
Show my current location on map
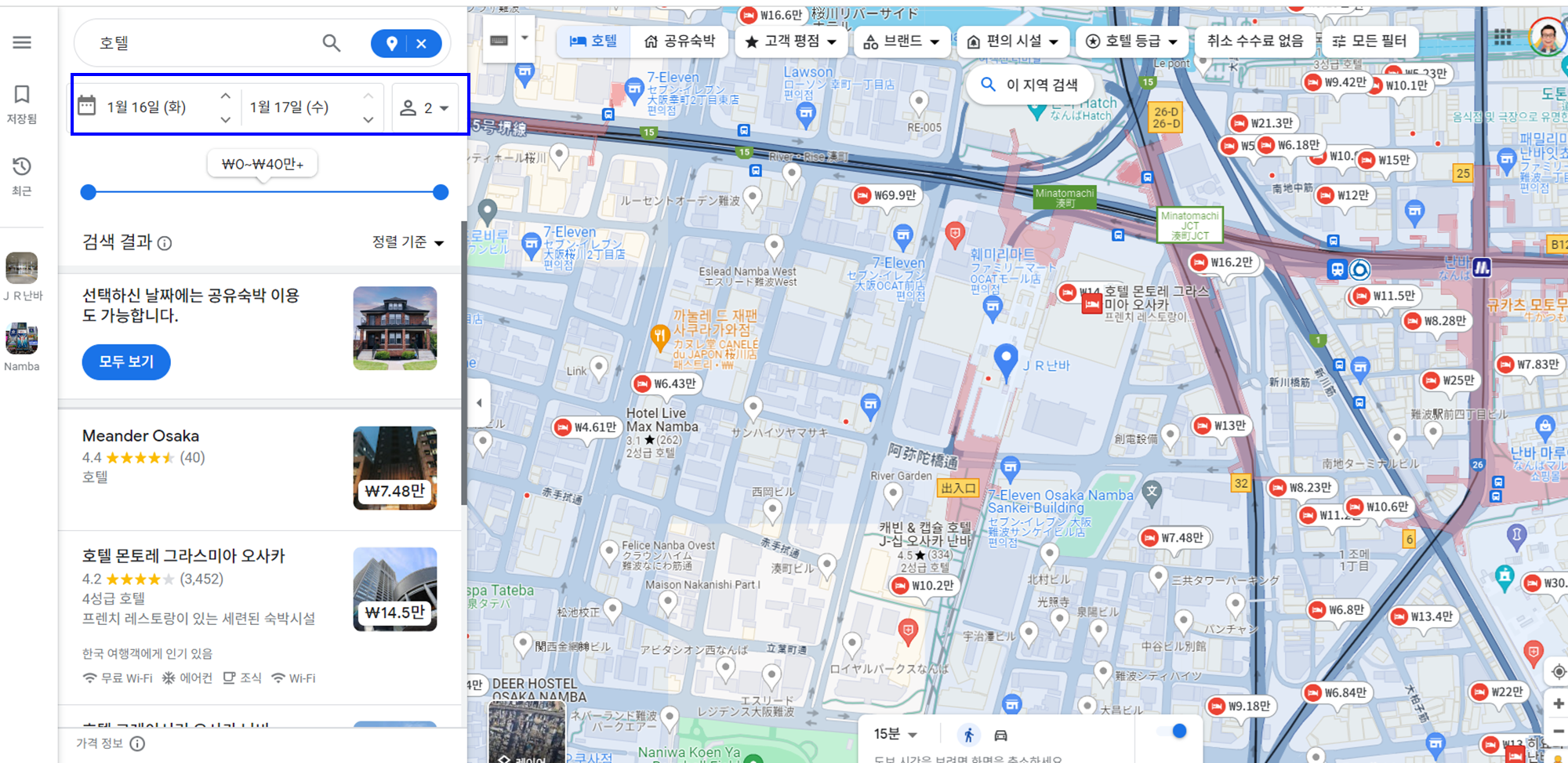click(x=1559, y=671)
